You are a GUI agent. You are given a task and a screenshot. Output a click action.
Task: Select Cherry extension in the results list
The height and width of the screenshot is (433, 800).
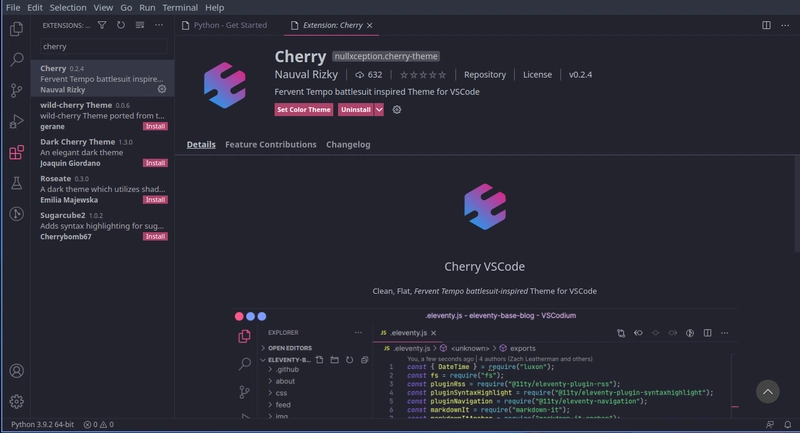pyautogui.click(x=103, y=79)
